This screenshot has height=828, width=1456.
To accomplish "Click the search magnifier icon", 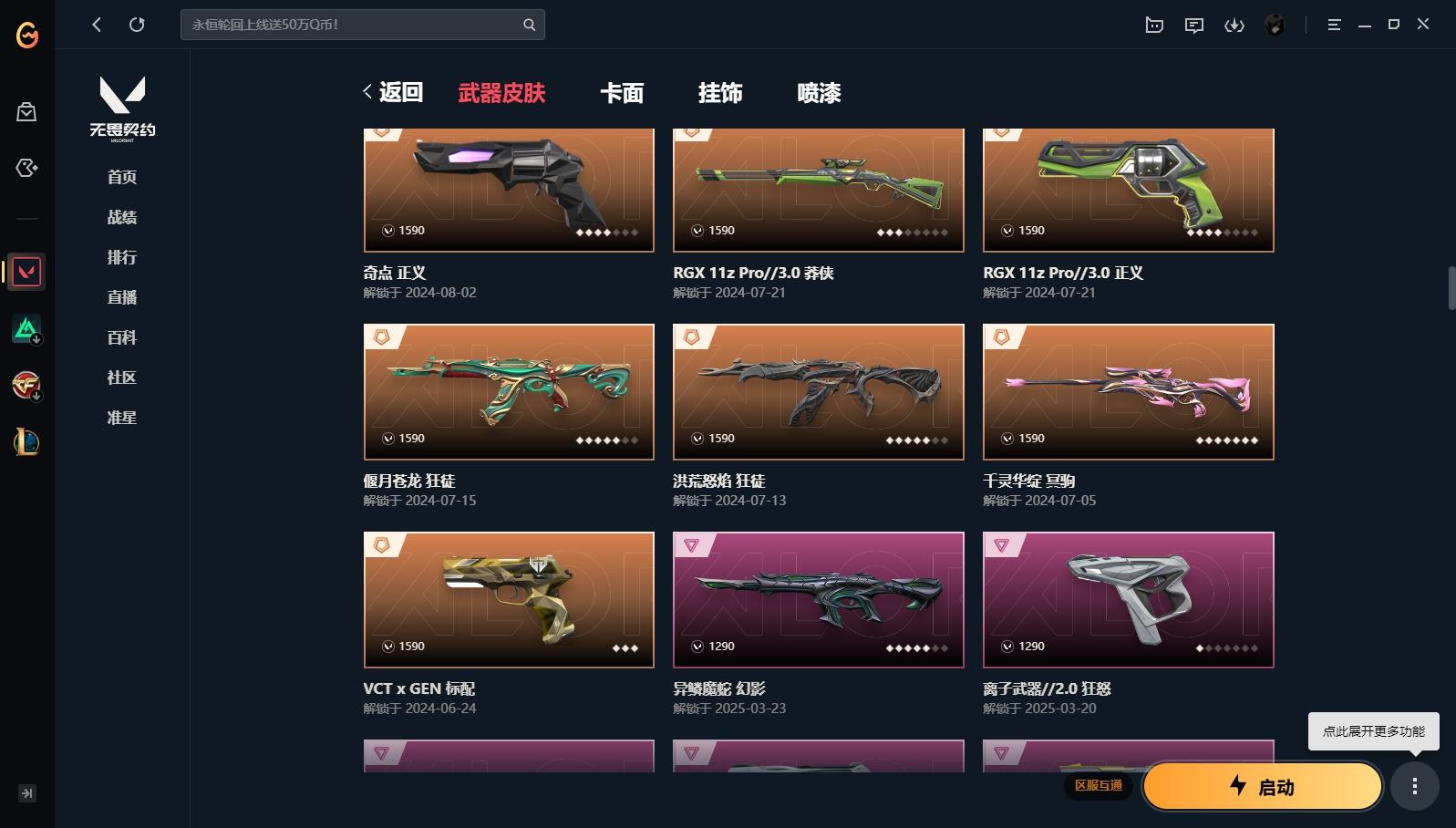I will (x=529, y=25).
